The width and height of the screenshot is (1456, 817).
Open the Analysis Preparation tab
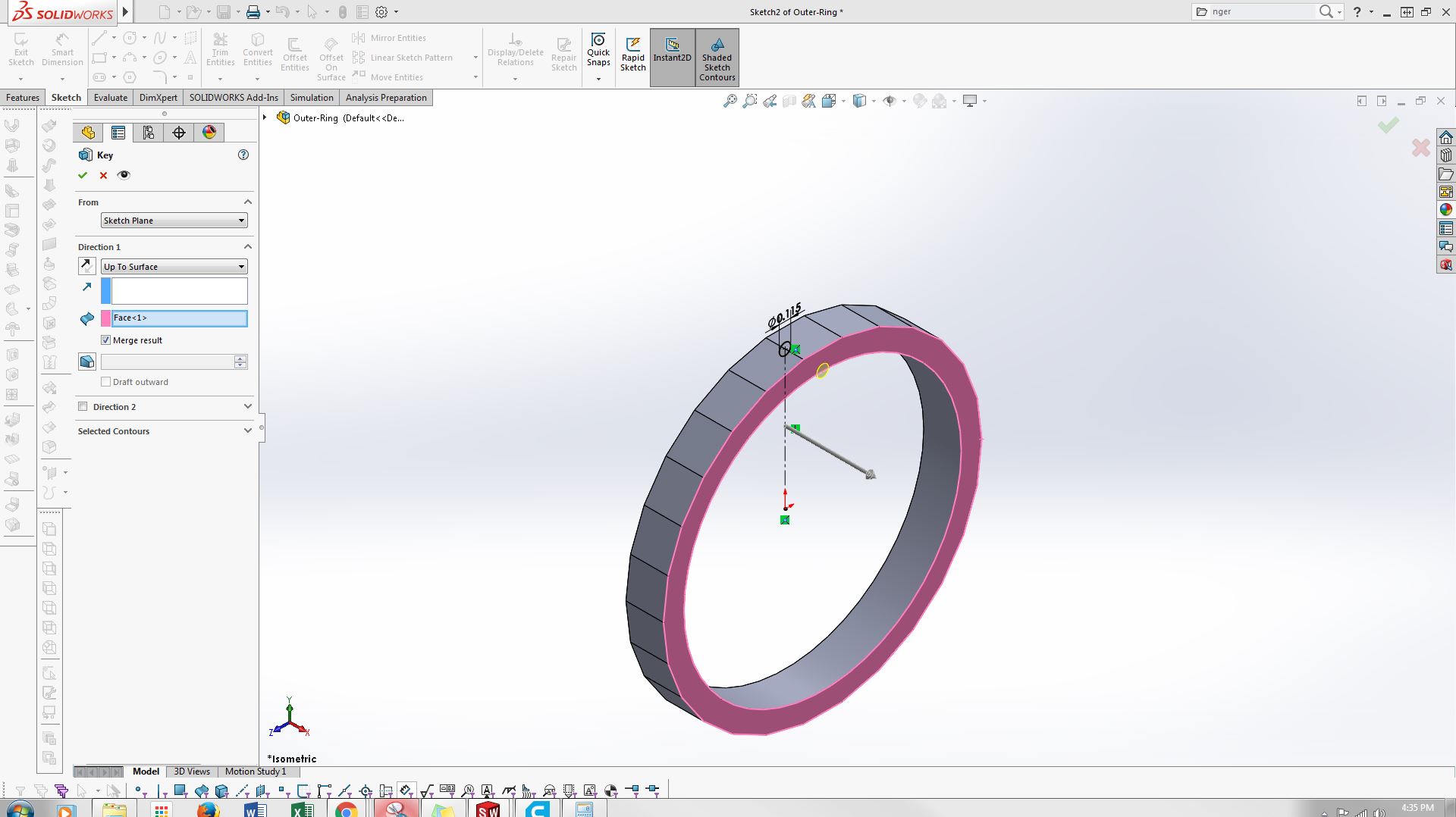click(386, 98)
